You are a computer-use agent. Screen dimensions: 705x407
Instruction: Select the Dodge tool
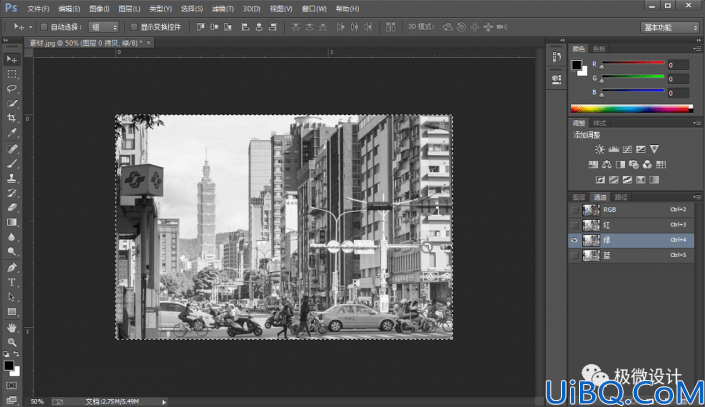pos(12,252)
